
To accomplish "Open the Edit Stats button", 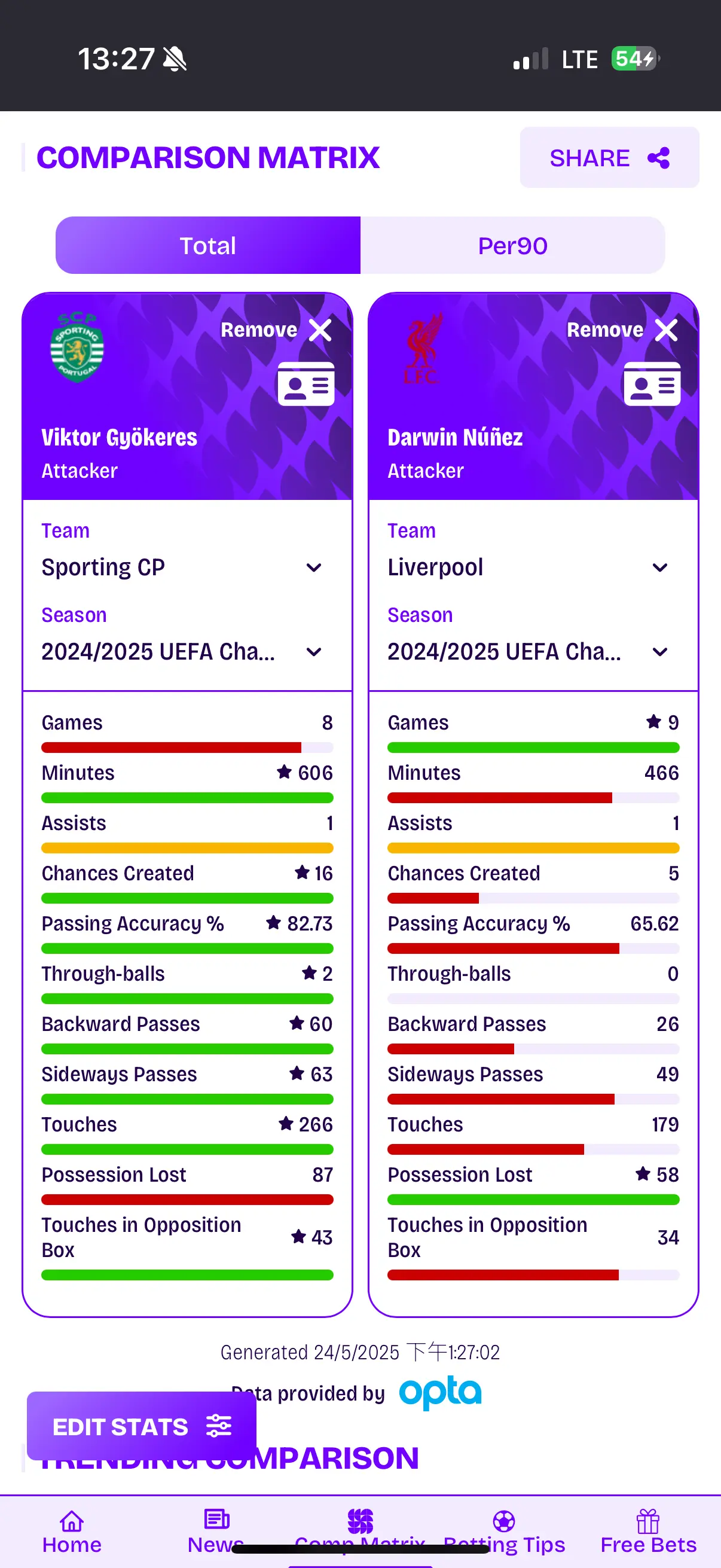I will coord(142,1426).
